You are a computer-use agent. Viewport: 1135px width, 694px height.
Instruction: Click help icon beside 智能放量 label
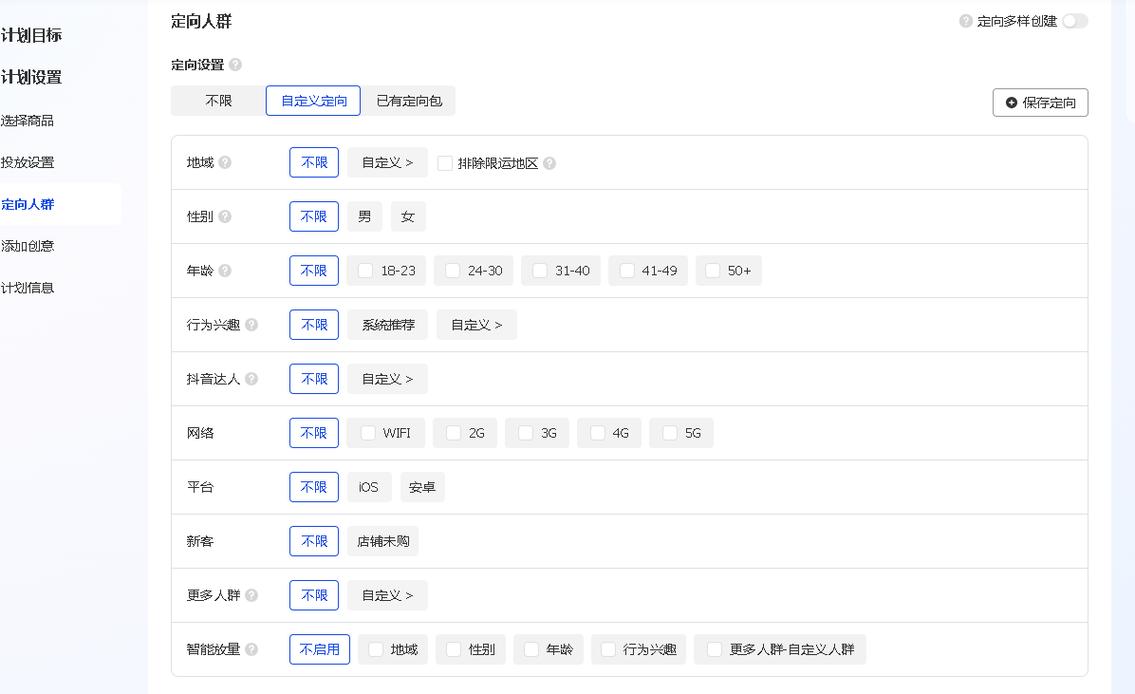pyautogui.click(x=251, y=649)
